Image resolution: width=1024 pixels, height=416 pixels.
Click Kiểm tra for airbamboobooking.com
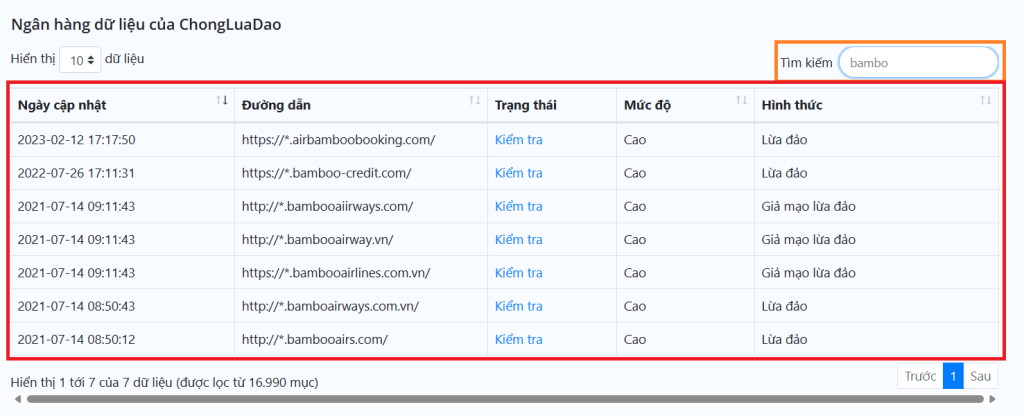point(519,140)
